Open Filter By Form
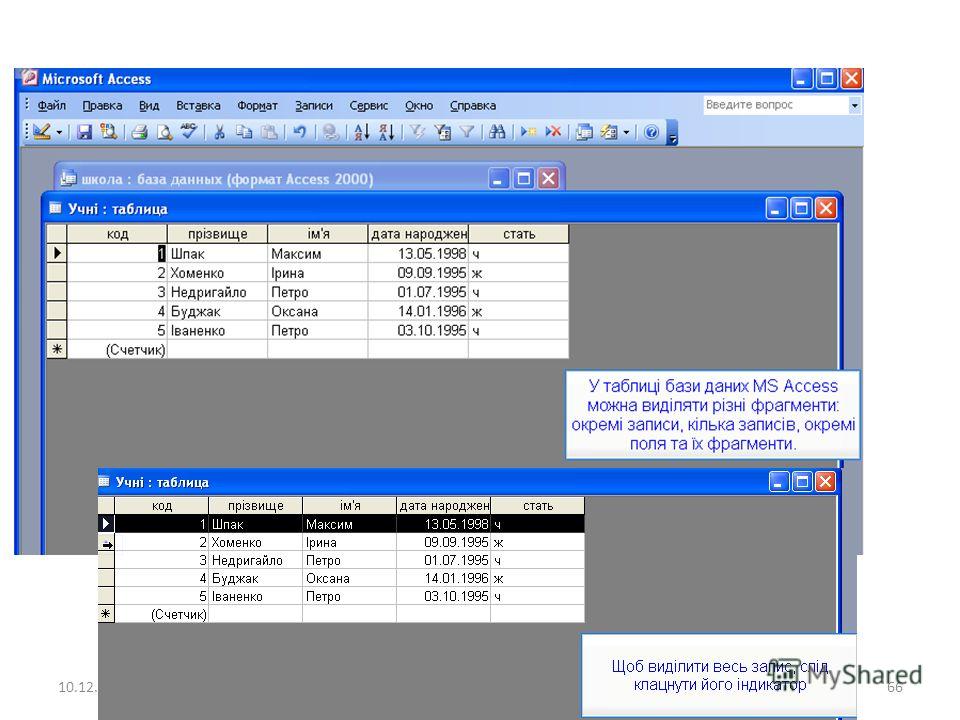Screen dimensions: 960x720 442,132
